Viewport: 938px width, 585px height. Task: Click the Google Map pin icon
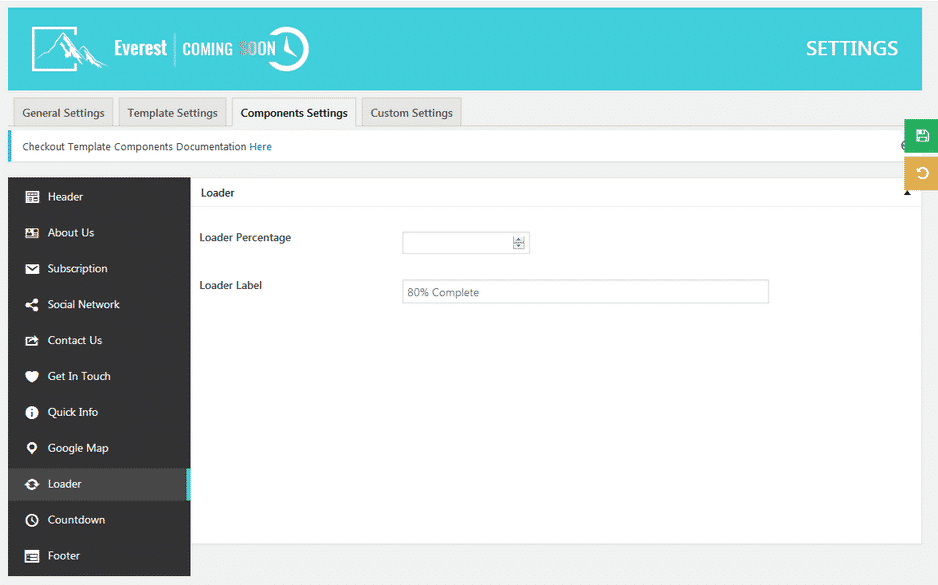coord(32,448)
